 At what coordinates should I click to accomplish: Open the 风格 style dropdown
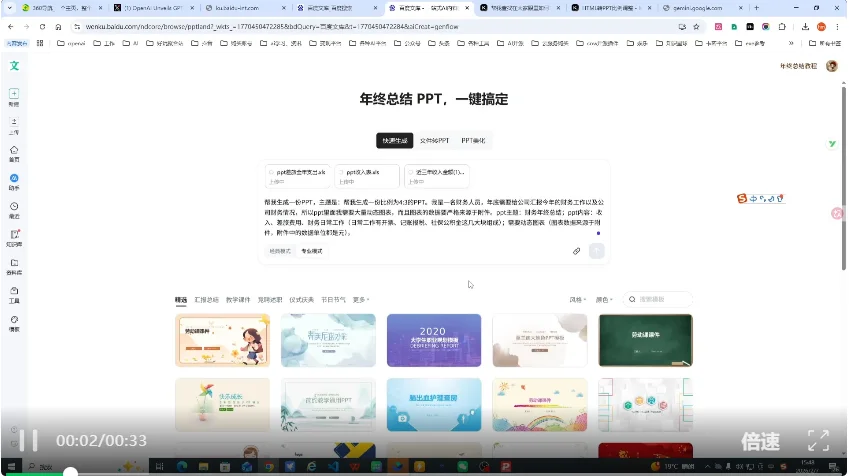pyautogui.click(x=577, y=299)
